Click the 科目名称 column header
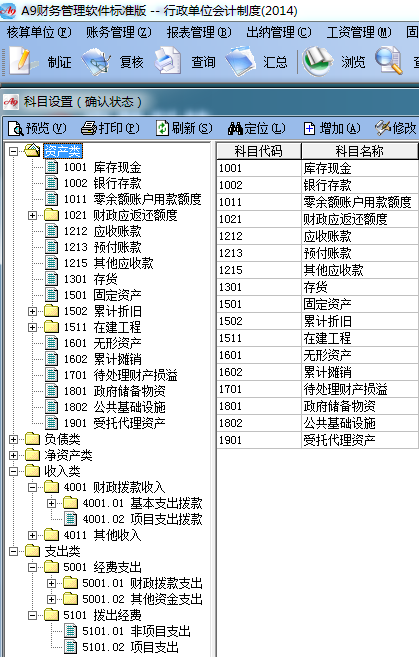 click(360, 151)
